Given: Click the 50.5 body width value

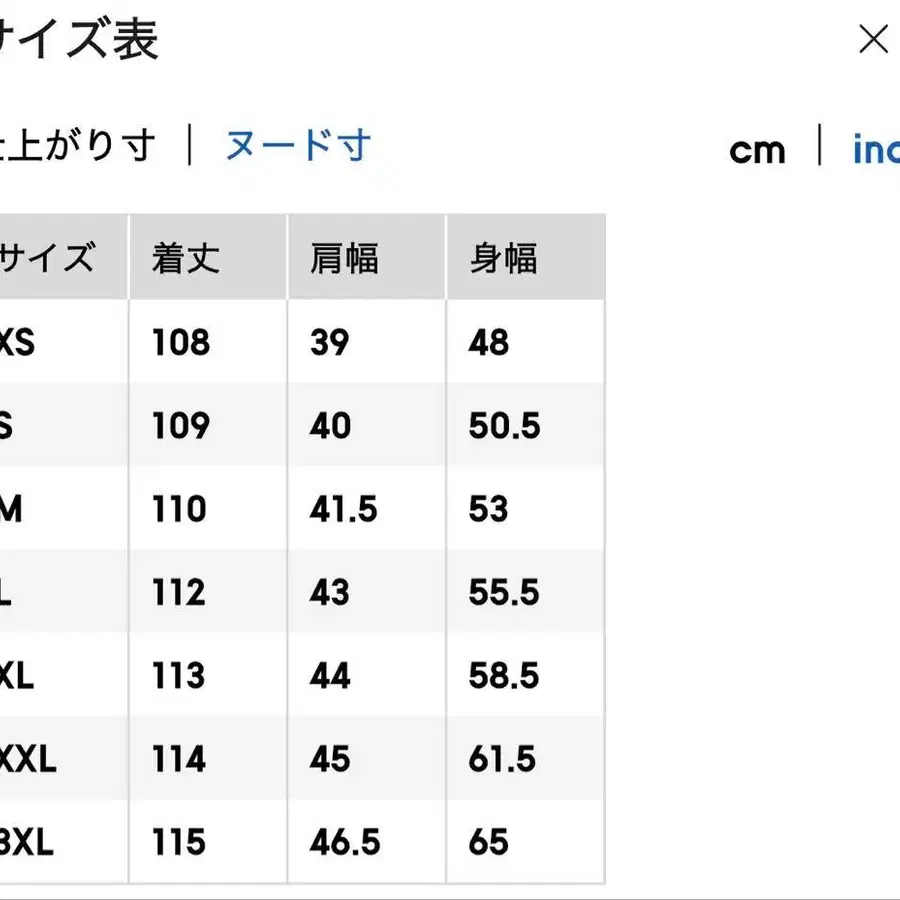Looking at the screenshot, I should pos(504,426).
